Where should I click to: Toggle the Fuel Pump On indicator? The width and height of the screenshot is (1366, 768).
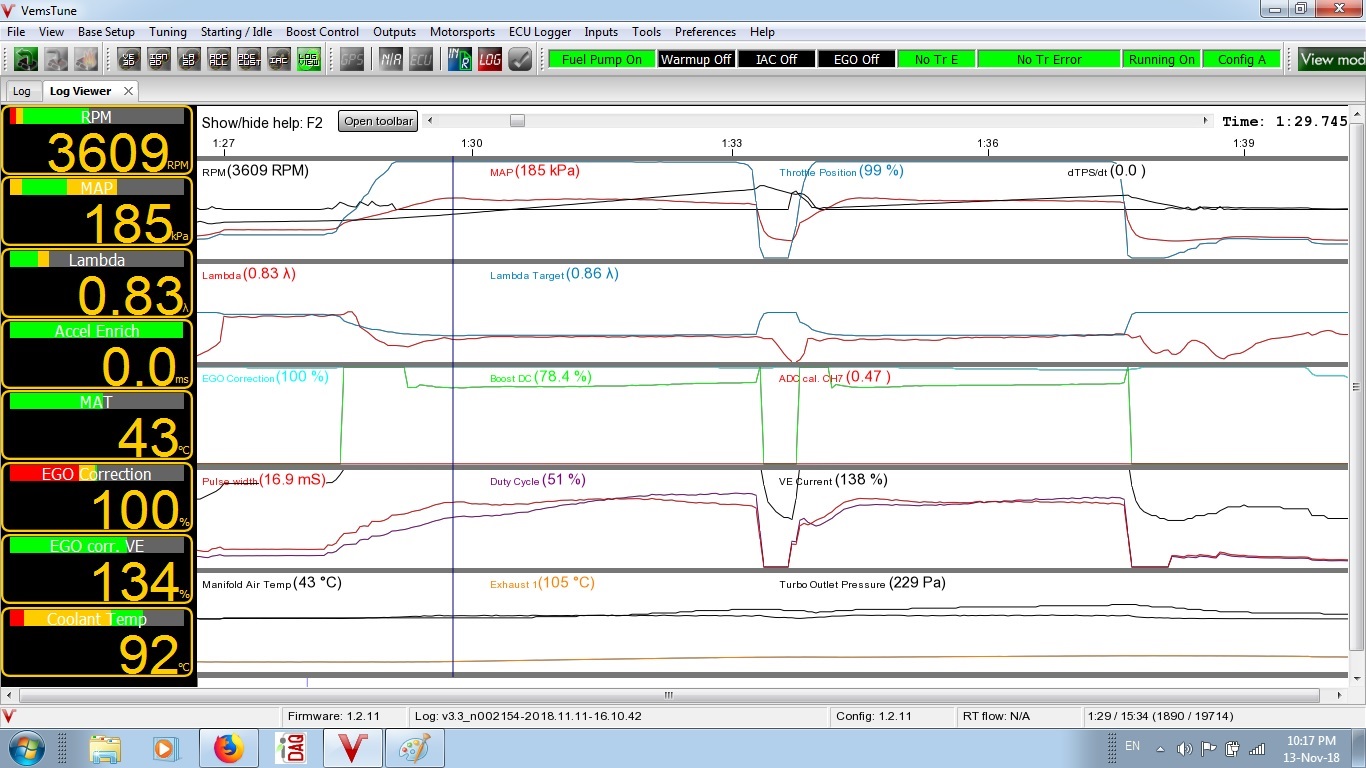pyautogui.click(x=600, y=59)
